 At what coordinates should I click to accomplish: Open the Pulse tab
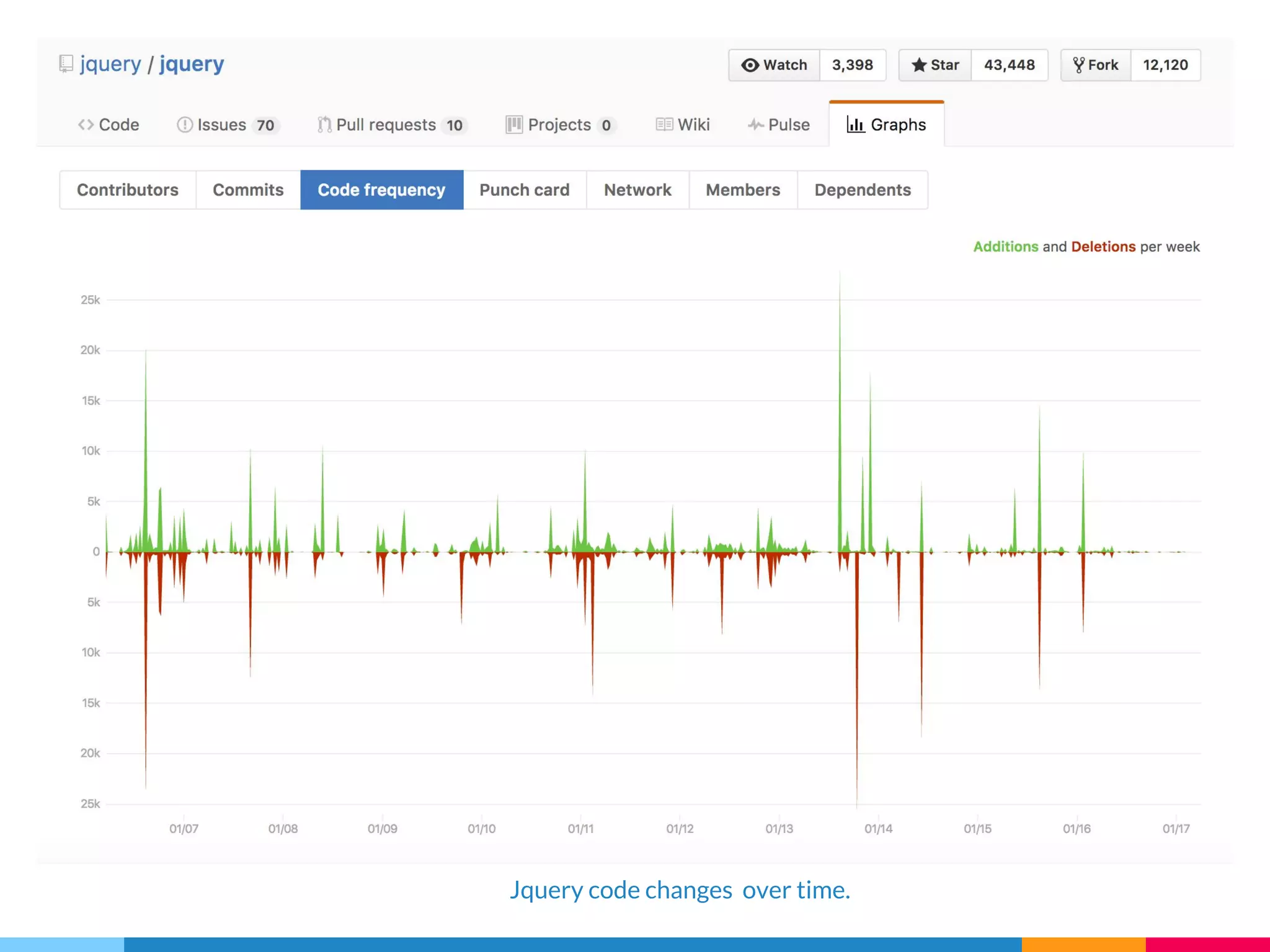tap(779, 125)
